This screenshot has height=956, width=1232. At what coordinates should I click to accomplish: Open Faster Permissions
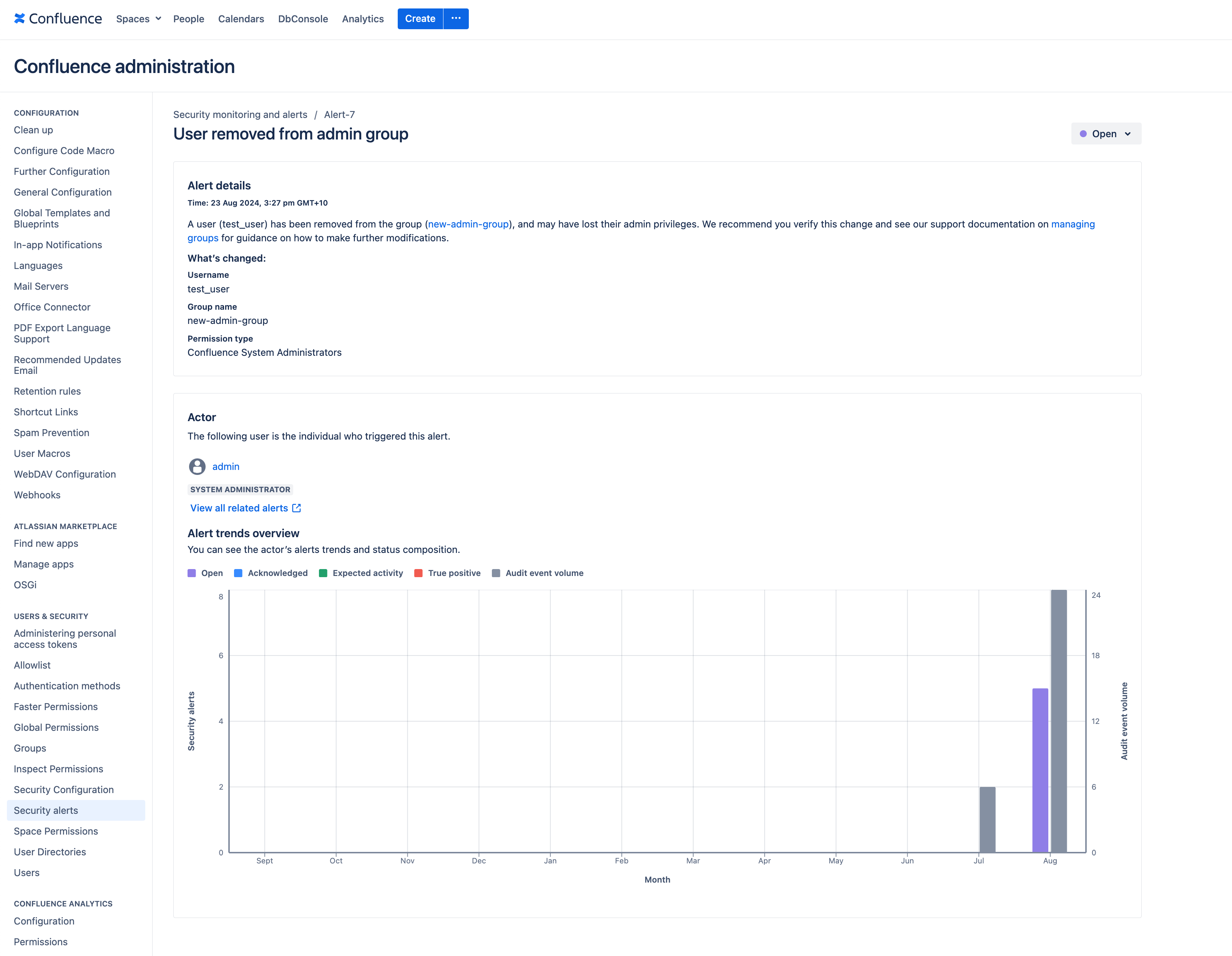[x=55, y=707]
